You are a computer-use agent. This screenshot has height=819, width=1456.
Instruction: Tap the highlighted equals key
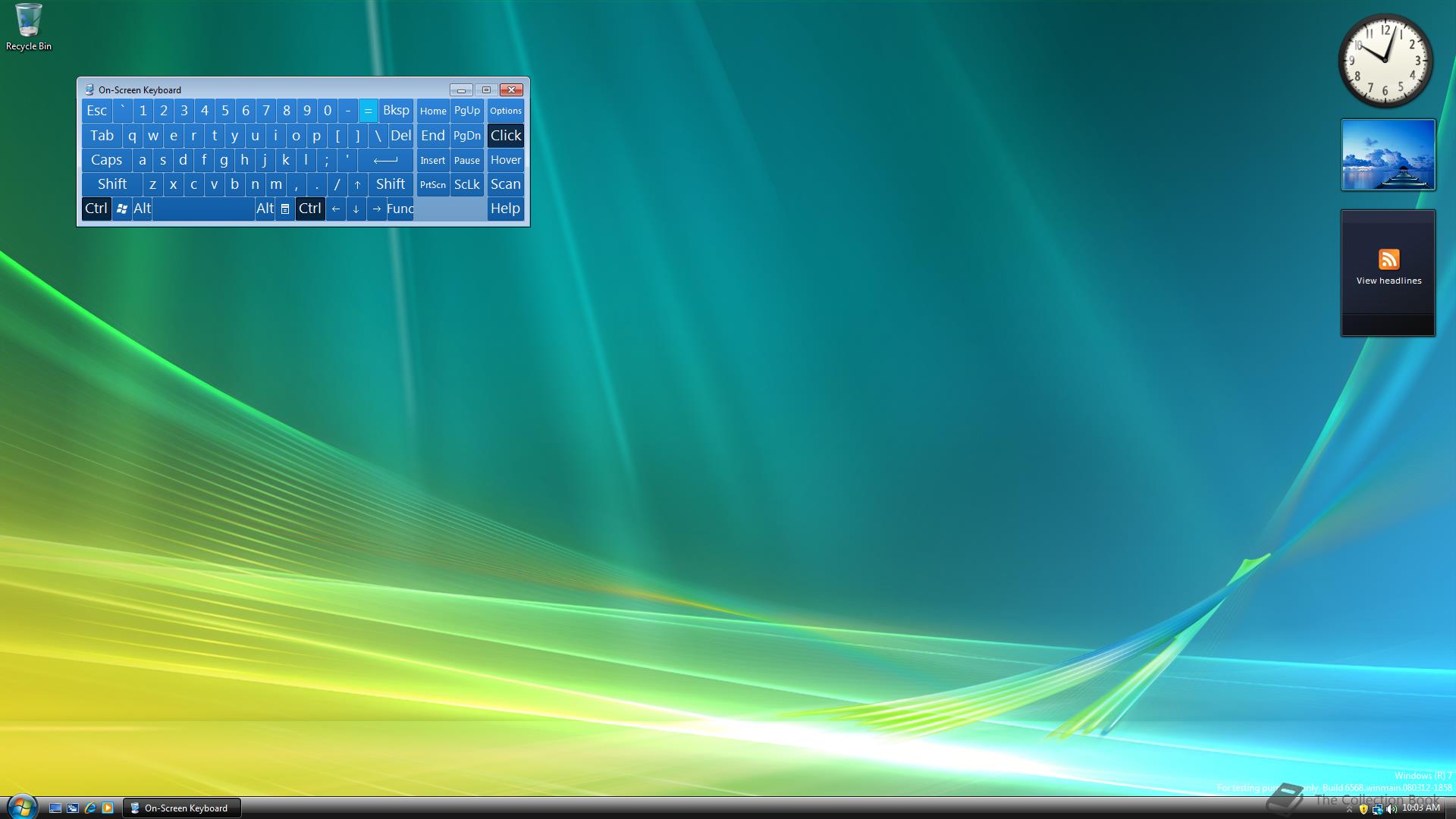click(x=368, y=111)
